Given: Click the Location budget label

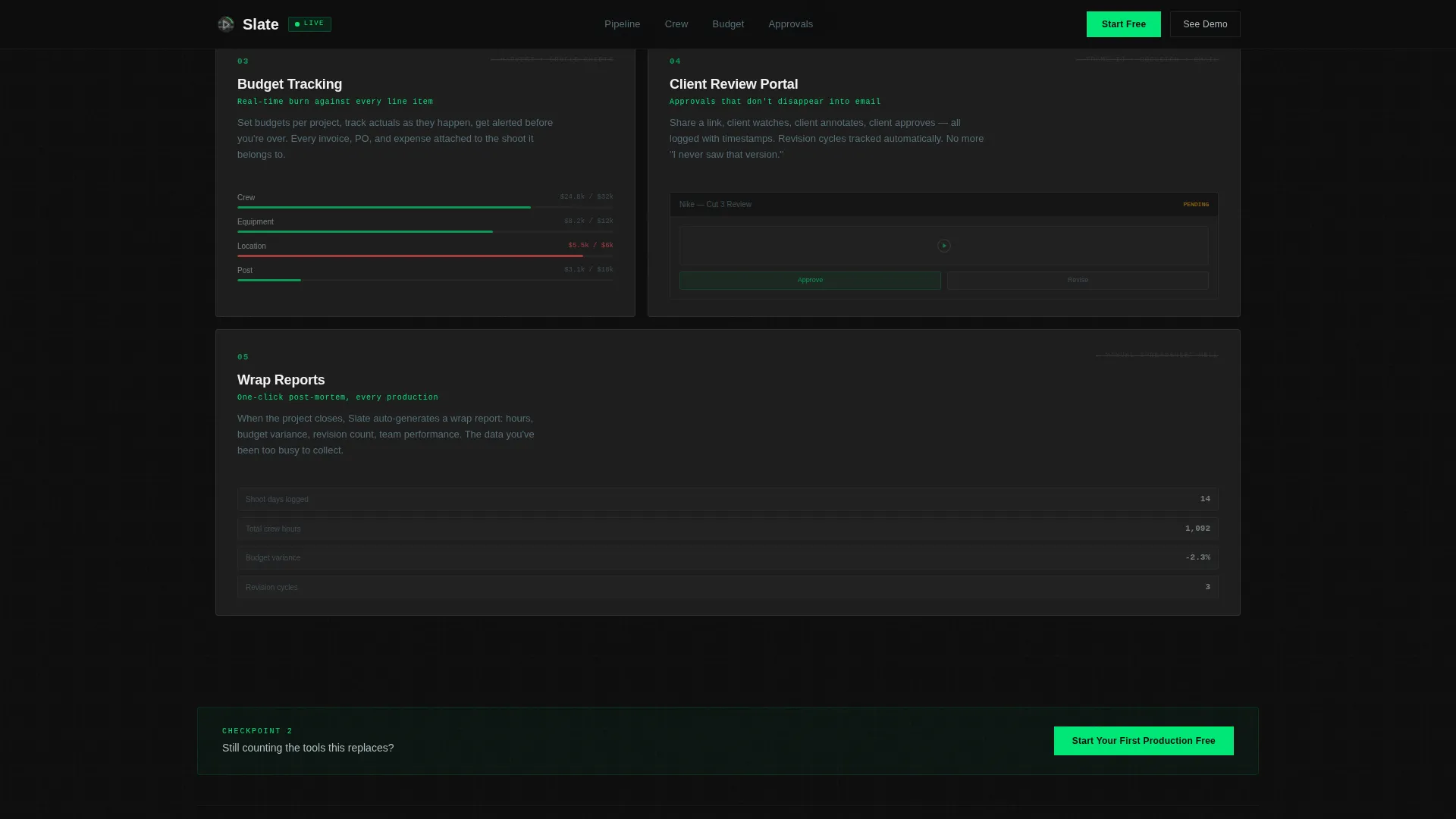Looking at the screenshot, I should 252,246.
